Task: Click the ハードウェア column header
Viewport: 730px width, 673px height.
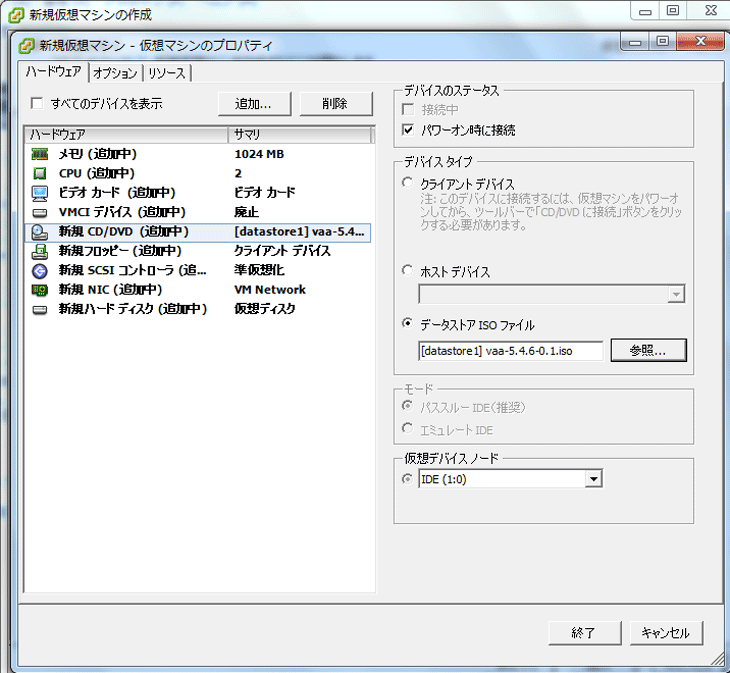Action: 126,135
